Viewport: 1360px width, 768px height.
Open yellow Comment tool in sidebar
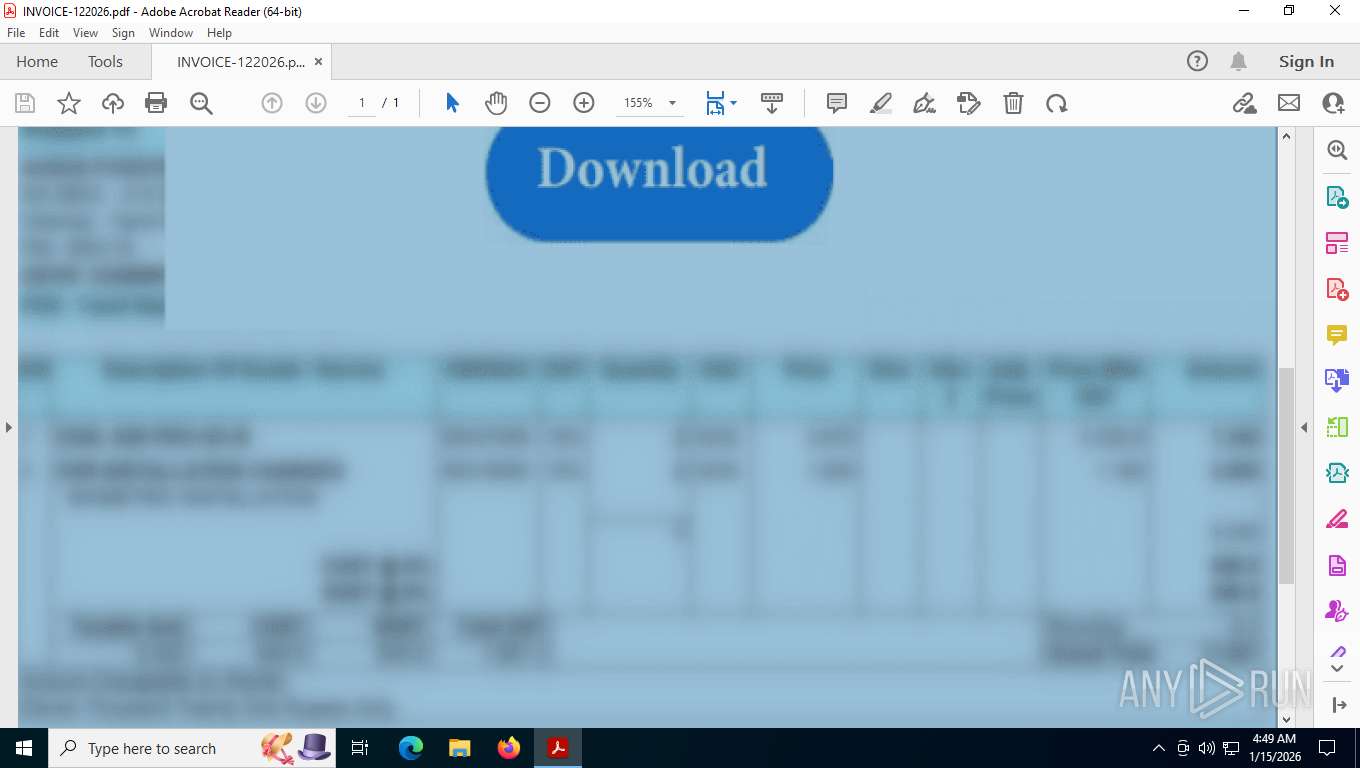(1337, 335)
